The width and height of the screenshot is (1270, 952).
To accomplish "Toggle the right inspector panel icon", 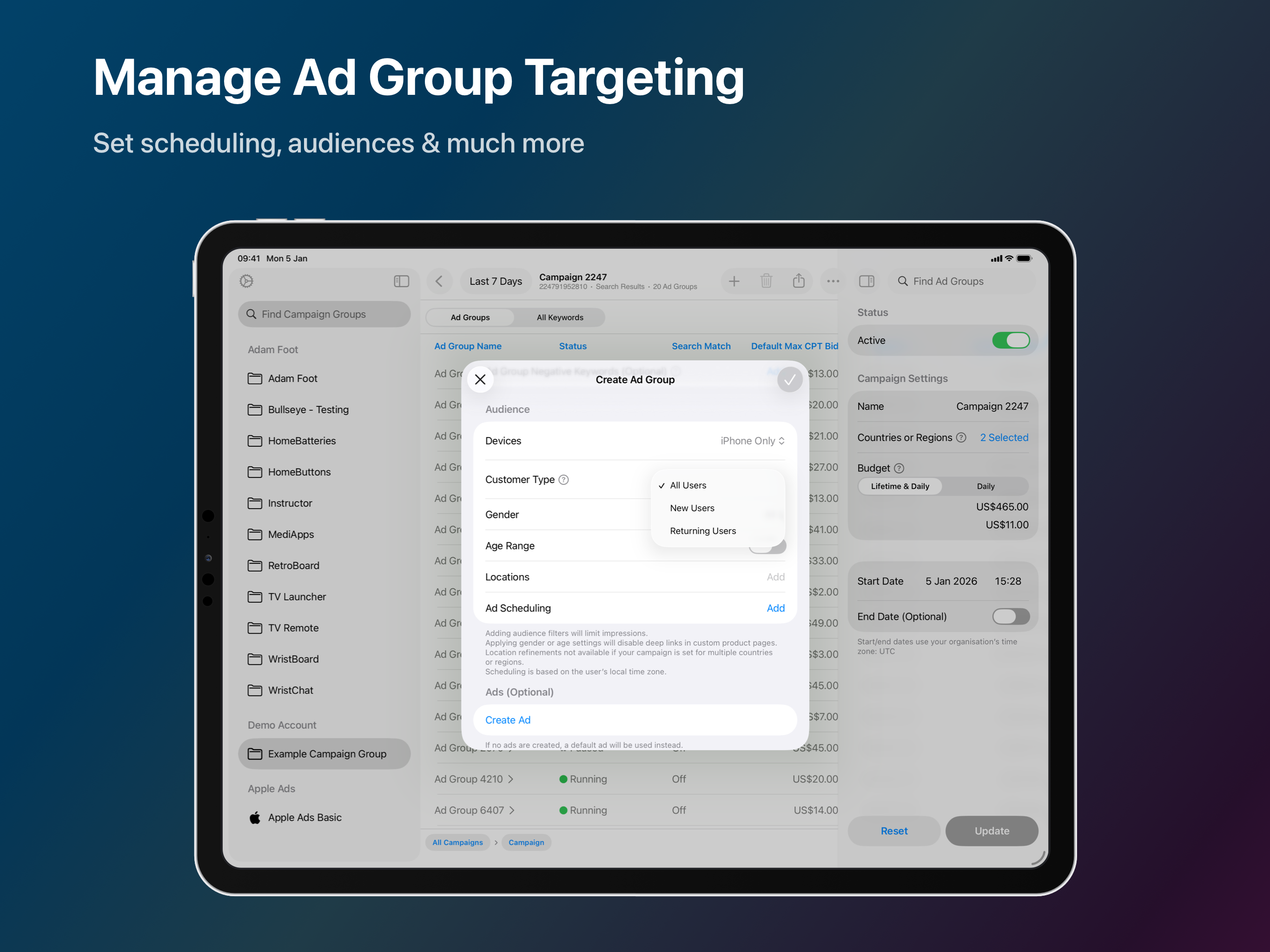I will [867, 281].
